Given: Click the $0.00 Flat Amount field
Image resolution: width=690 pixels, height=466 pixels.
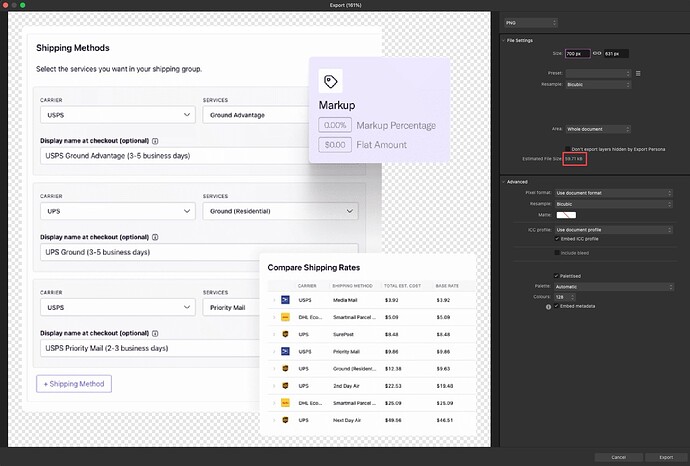Looking at the screenshot, I should pos(335,145).
